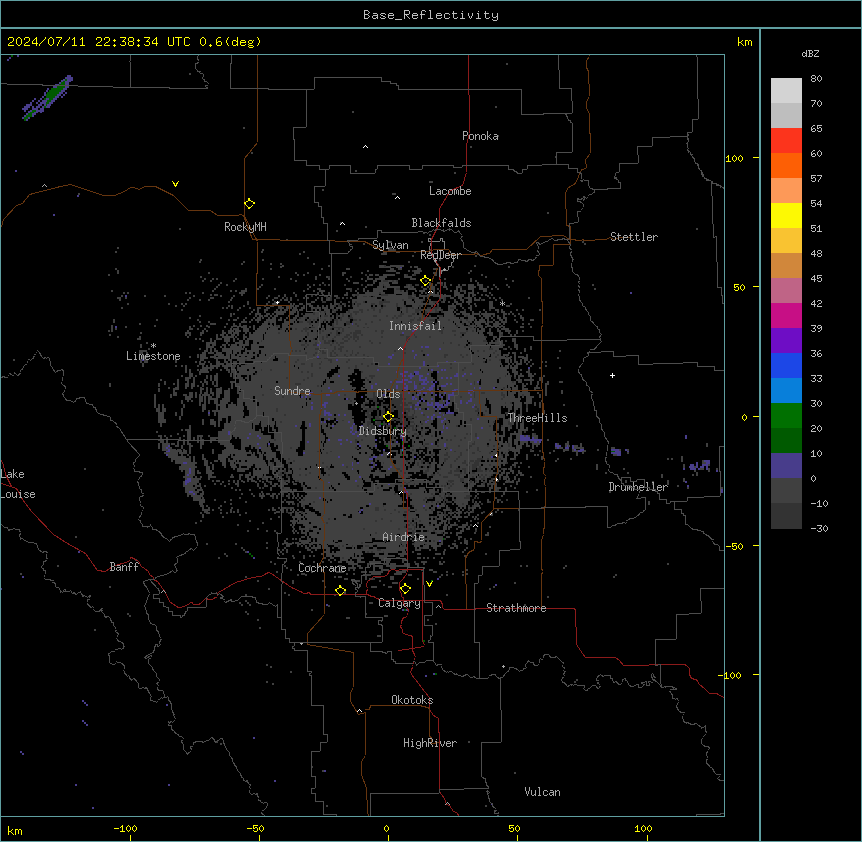Click the Sundre town label
This screenshot has width=862, height=842.
[x=292, y=391]
